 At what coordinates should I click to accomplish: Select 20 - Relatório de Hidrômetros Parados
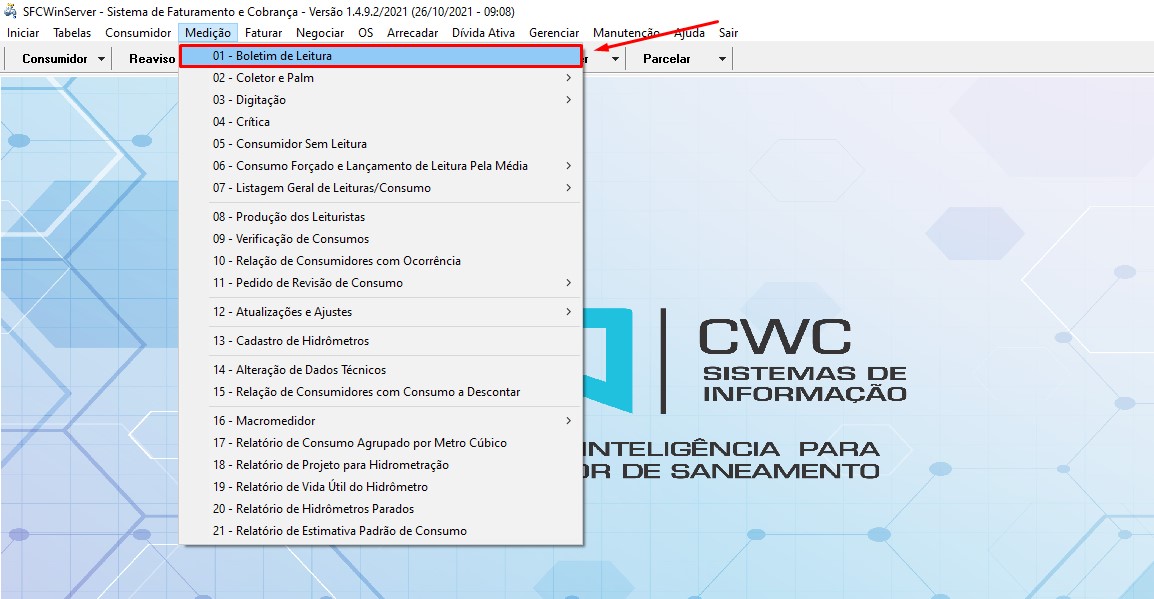click(380, 509)
